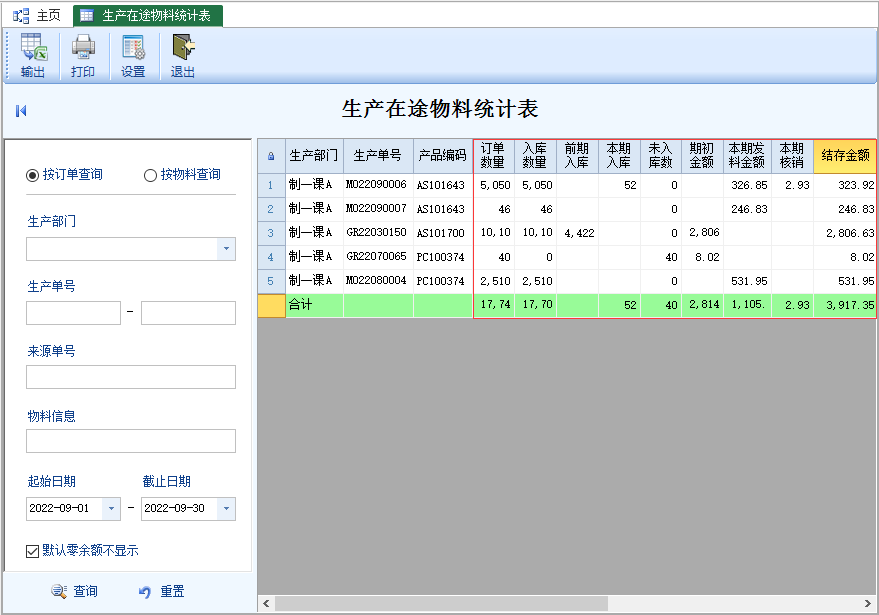Click order cell MO22080004

click(376, 281)
